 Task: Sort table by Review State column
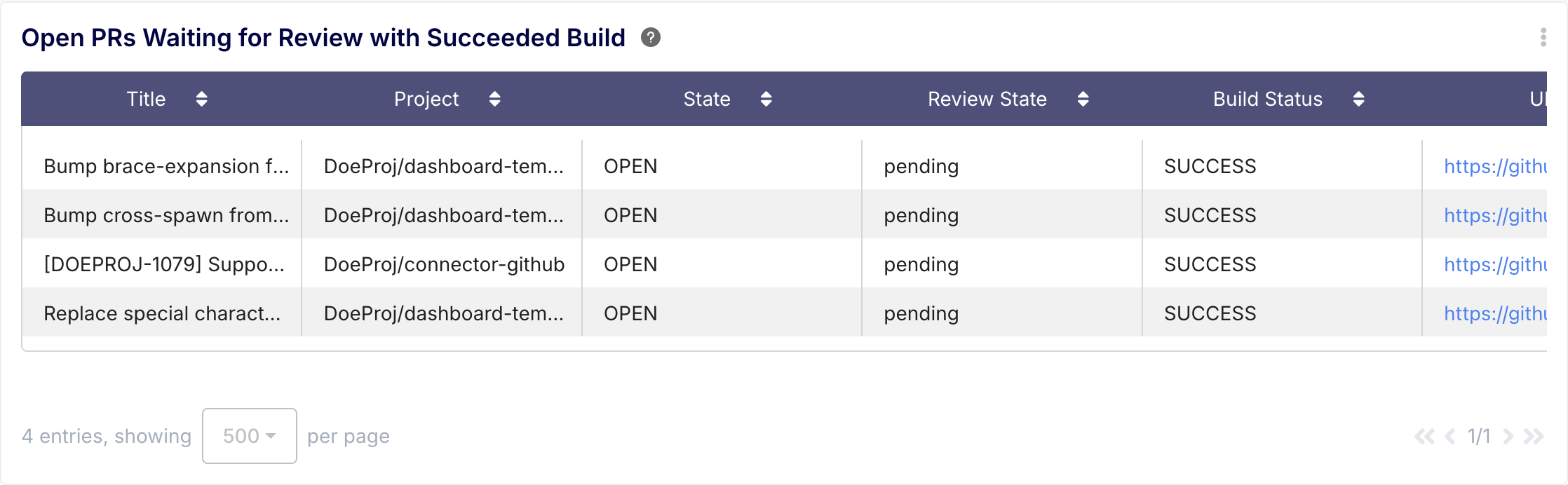click(1083, 99)
